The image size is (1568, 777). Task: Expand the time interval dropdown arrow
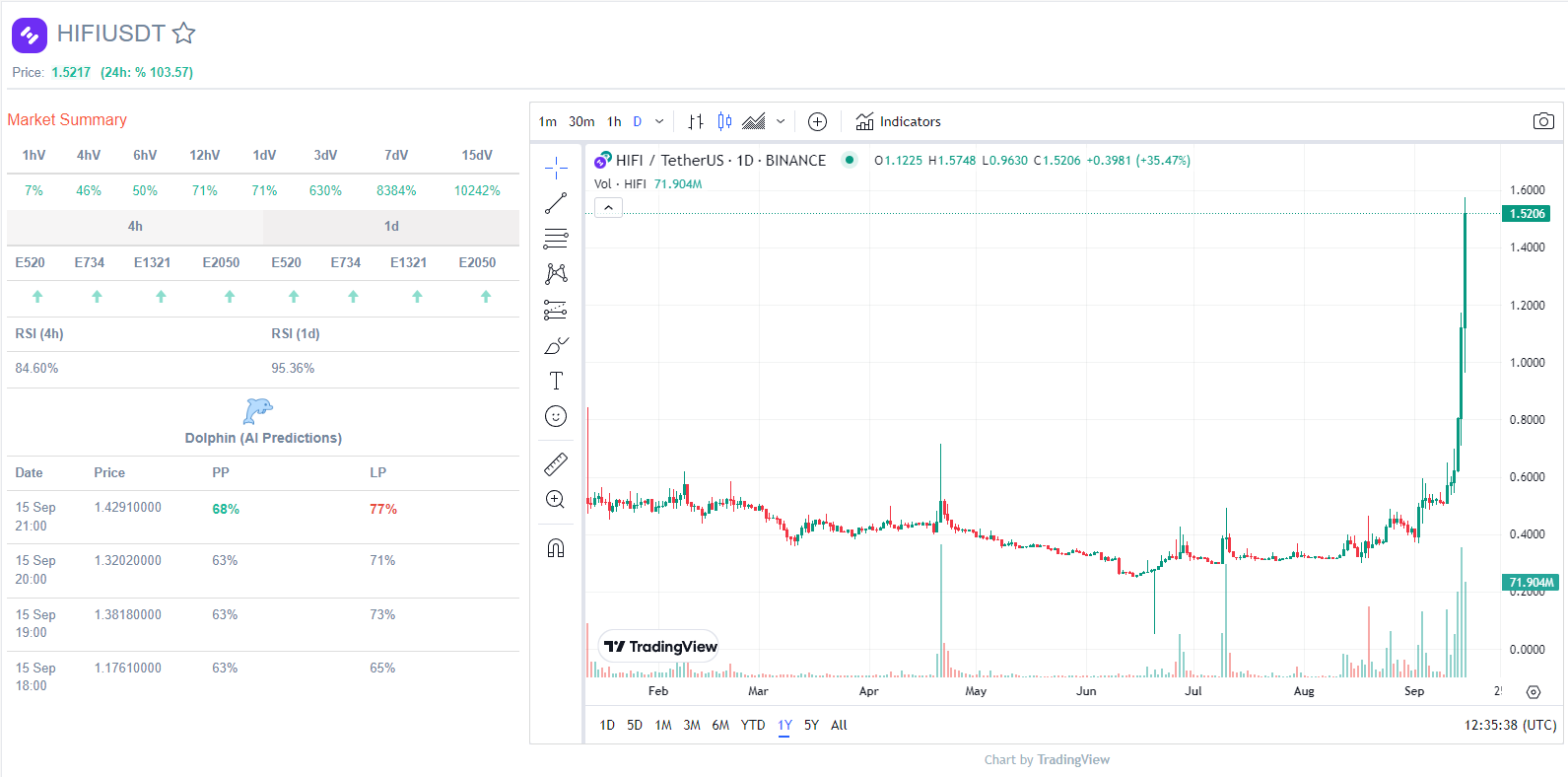click(x=659, y=121)
